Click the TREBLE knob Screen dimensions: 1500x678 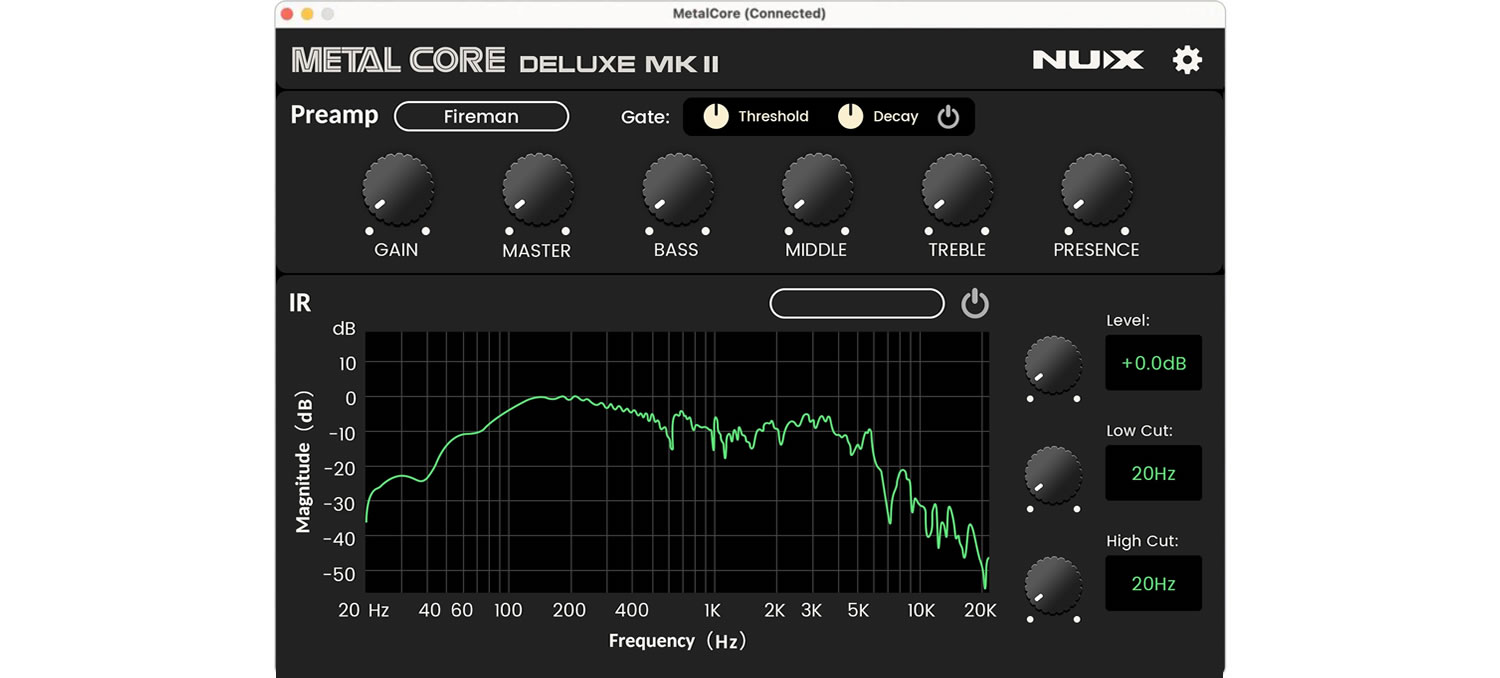(x=957, y=189)
